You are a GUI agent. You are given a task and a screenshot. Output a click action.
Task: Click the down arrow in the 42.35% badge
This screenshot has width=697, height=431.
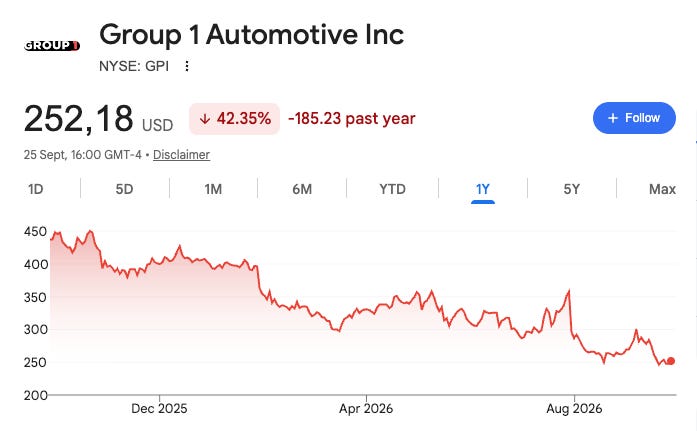[x=204, y=119]
